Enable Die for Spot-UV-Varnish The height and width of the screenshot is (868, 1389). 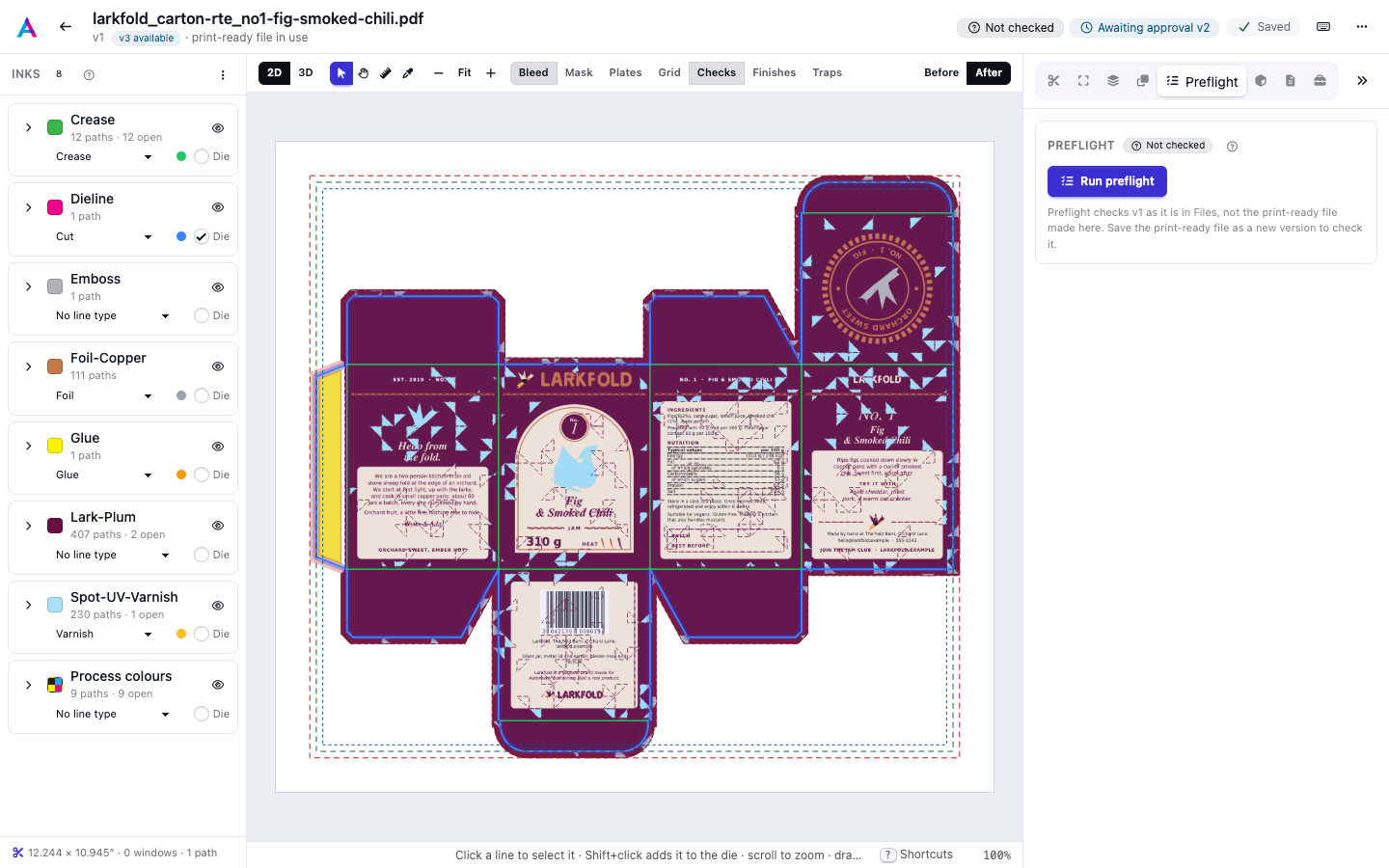pyautogui.click(x=202, y=634)
